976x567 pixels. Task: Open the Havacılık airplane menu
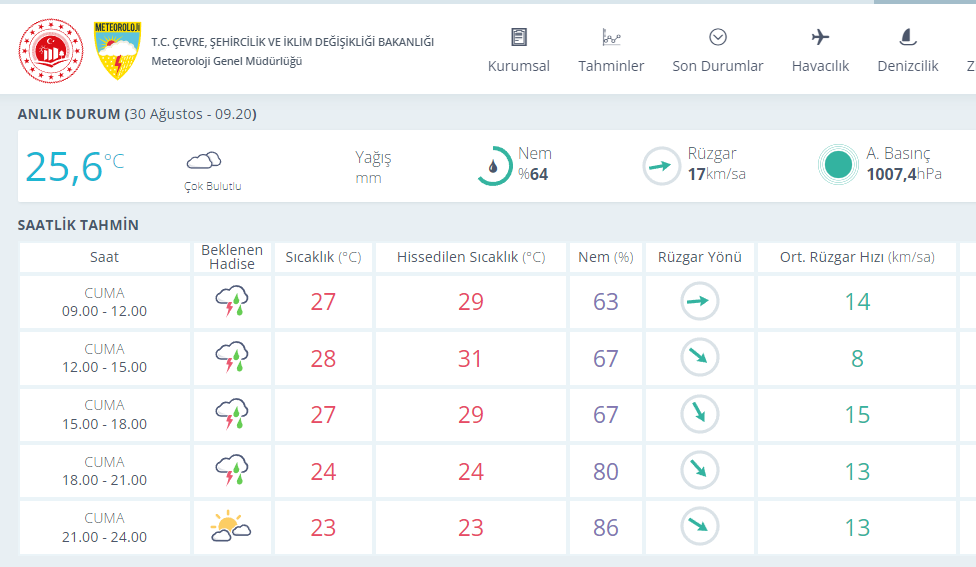[820, 50]
